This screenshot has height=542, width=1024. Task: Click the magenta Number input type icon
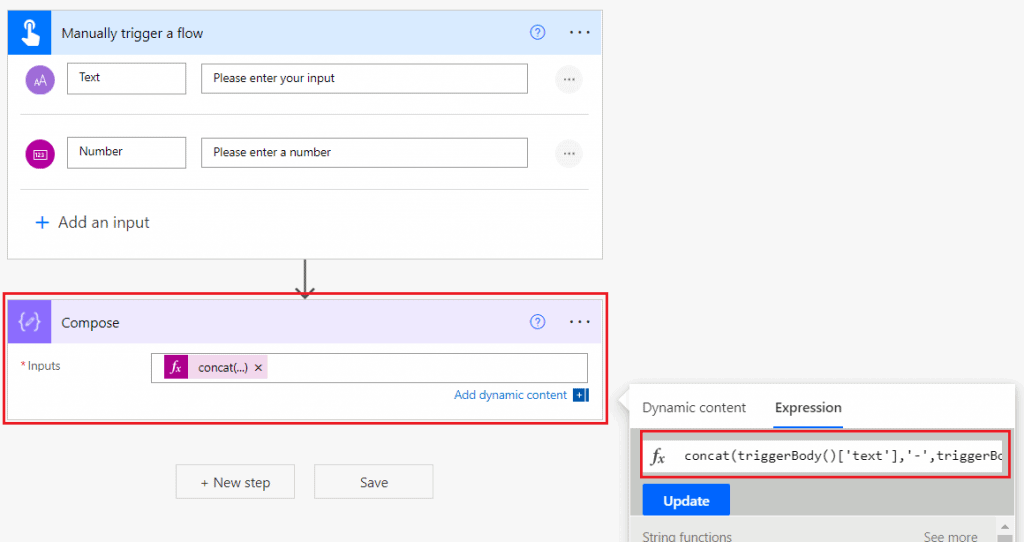click(40, 154)
